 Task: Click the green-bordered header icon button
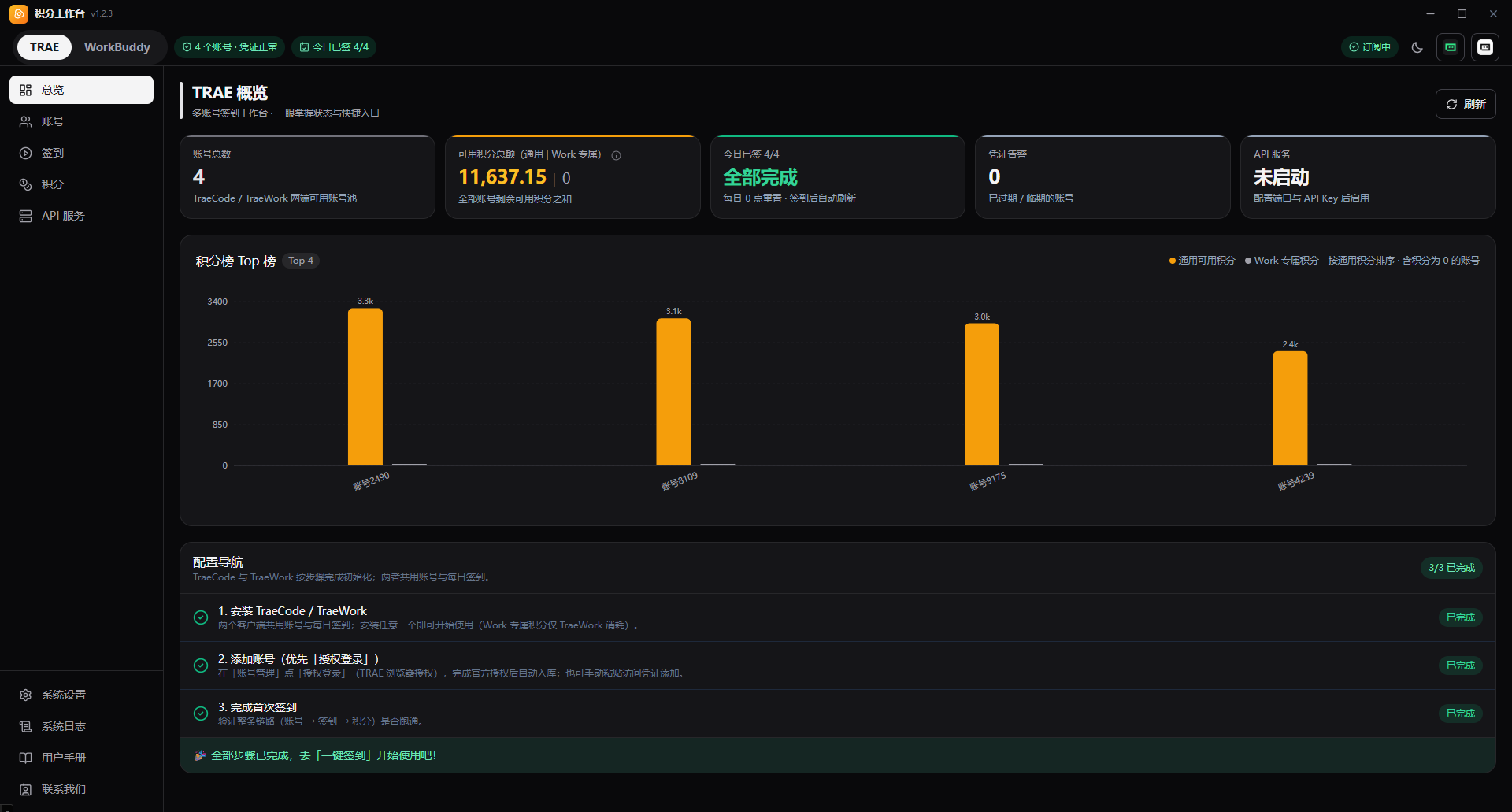coord(1451,47)
